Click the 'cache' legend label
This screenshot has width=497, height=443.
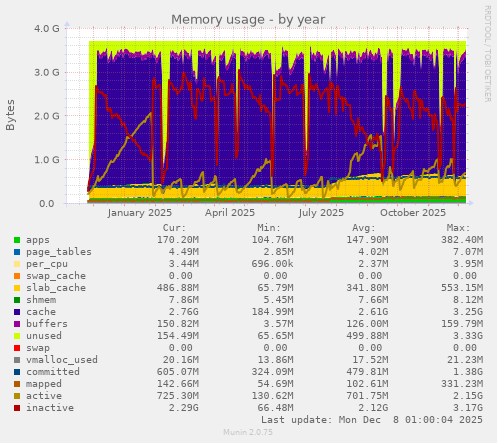[x=41, y=312]
